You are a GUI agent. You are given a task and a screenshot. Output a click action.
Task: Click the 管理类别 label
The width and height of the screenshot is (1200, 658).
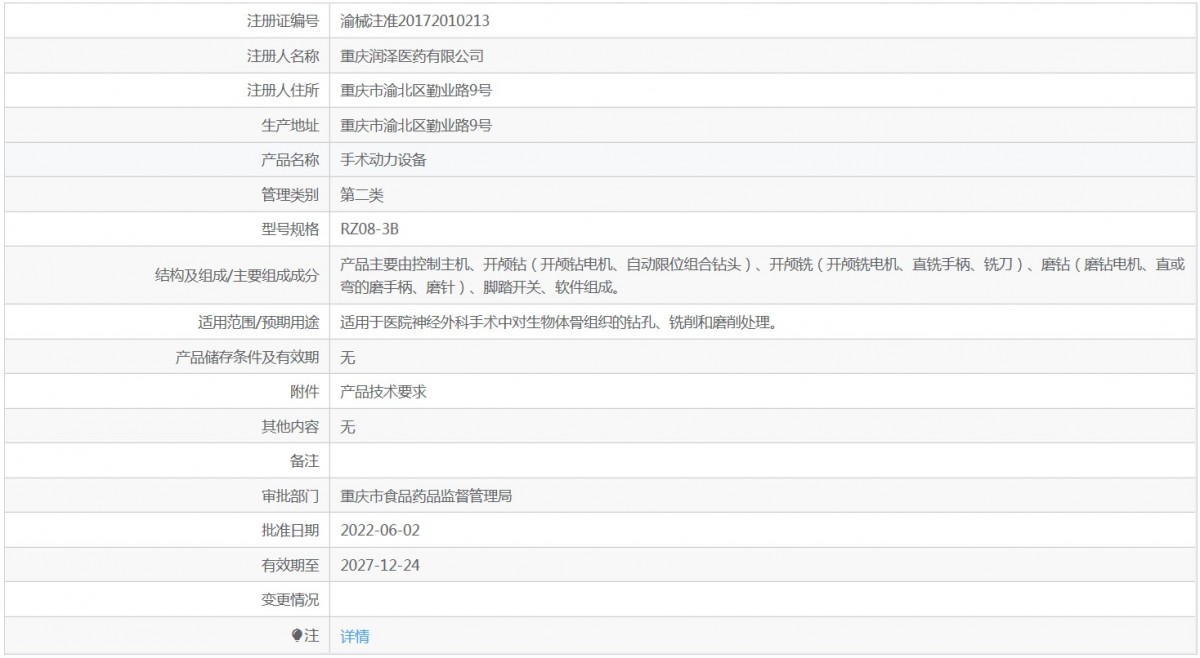pyautogui.click(x=290, y=195)
